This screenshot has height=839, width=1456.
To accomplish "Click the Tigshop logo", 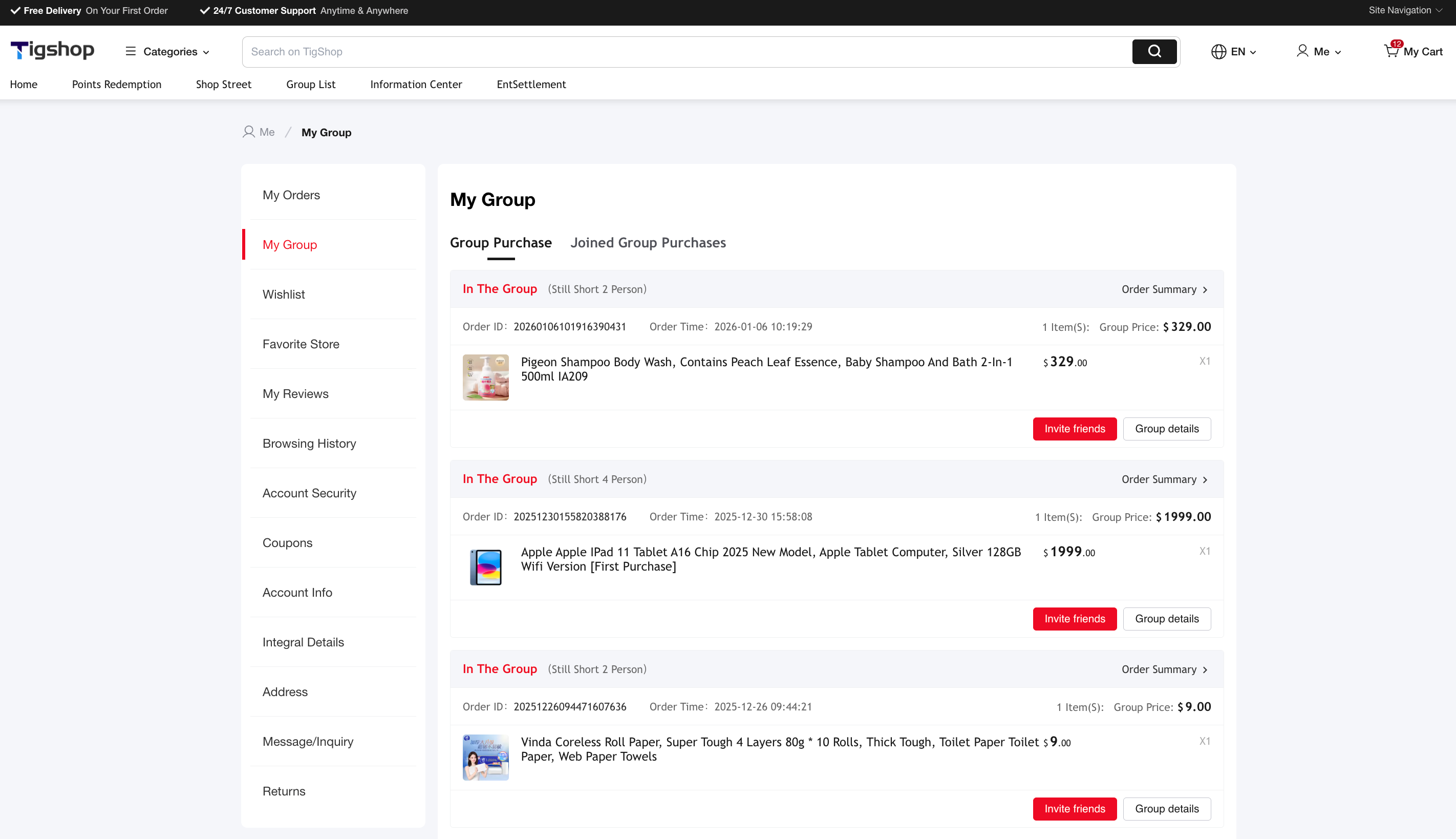I will coord(52,51).
